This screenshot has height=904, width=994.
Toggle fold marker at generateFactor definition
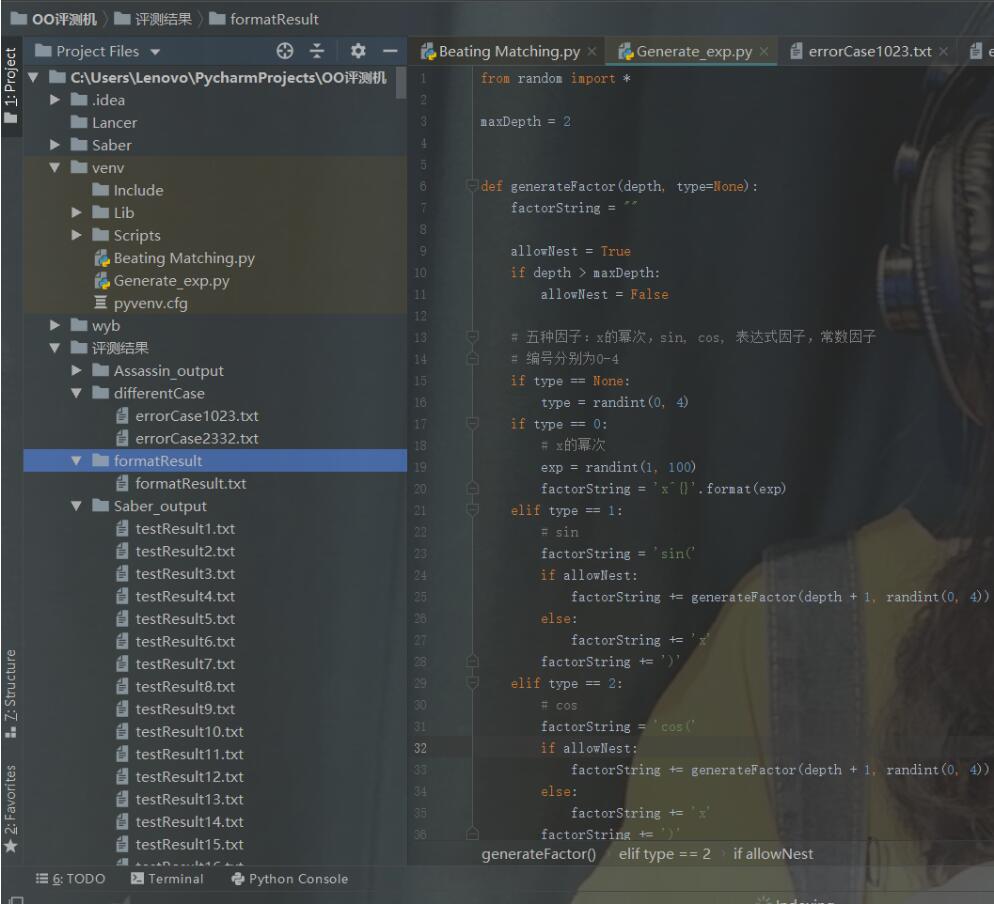coord(472,187)
